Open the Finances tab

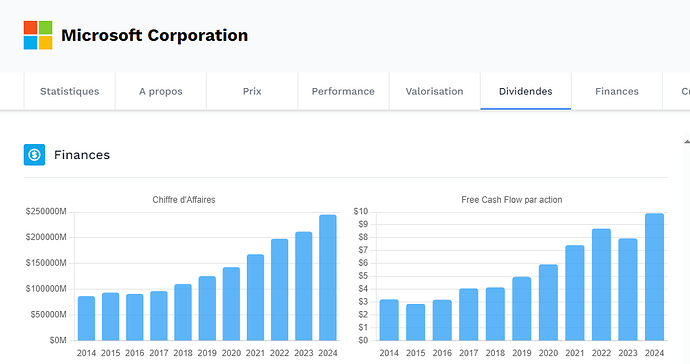617,91
